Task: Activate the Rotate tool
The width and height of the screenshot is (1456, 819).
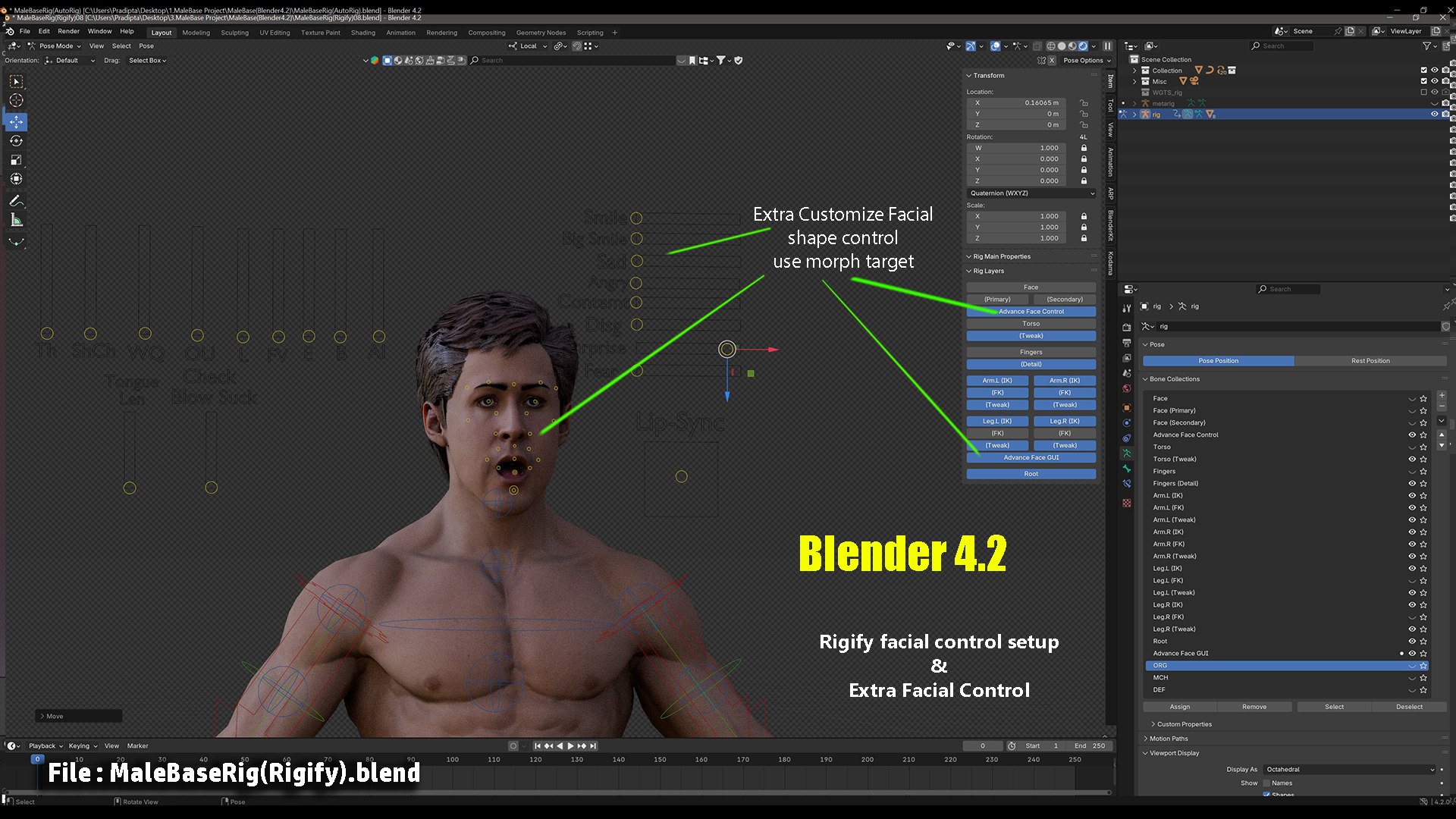Action: click(x=16, y=141)
